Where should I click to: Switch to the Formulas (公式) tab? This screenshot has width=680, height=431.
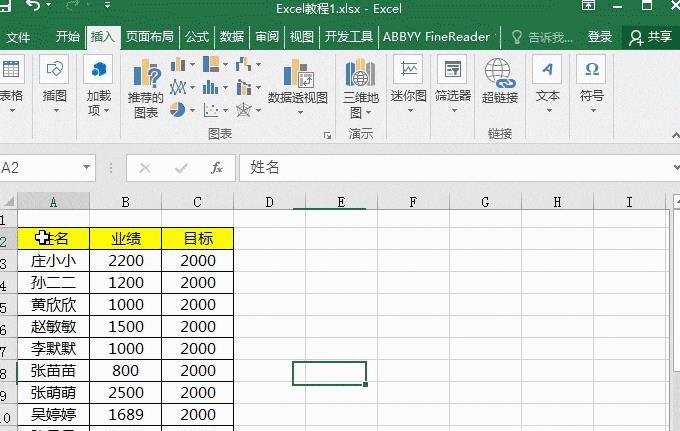[197, 37]
